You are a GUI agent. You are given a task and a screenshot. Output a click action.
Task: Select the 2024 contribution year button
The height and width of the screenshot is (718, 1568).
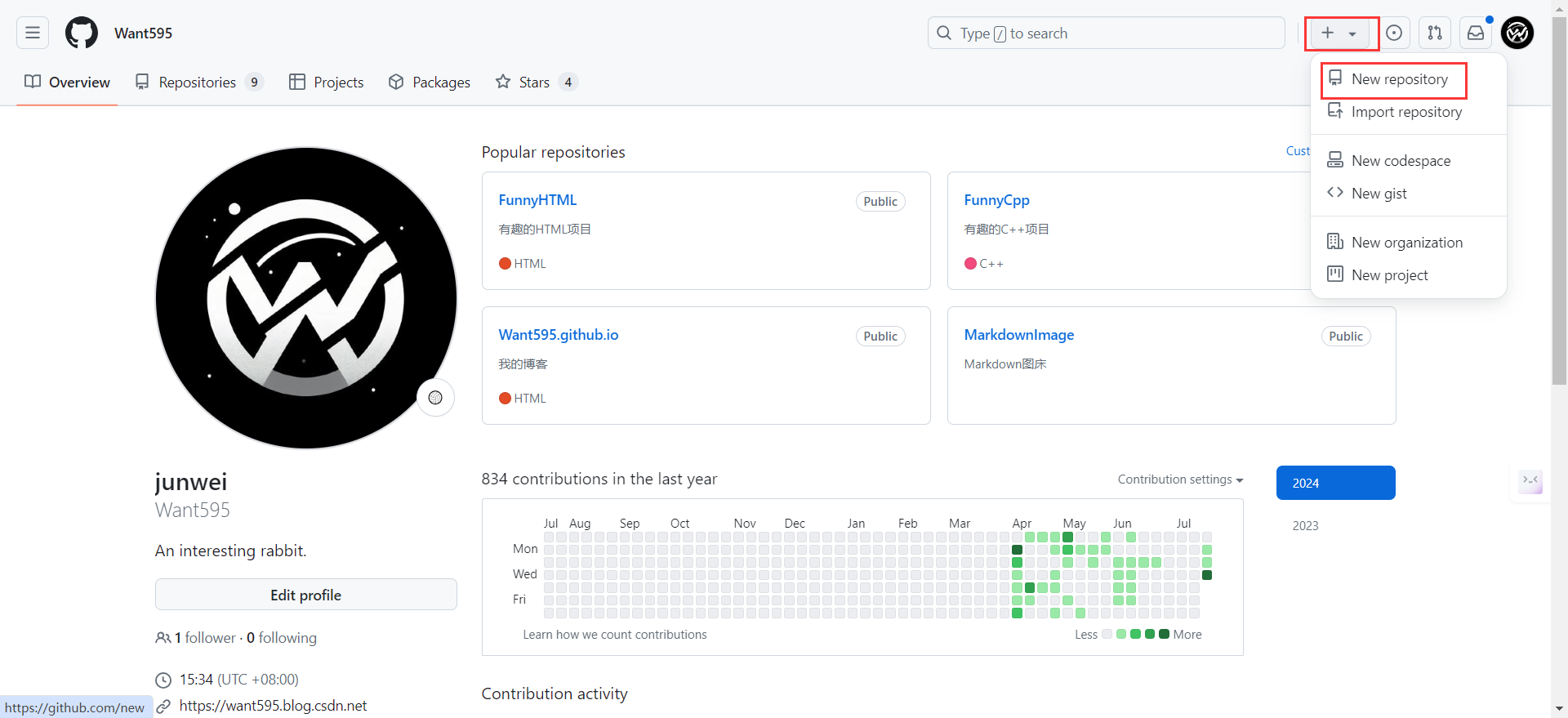(x=1336, y=483)
